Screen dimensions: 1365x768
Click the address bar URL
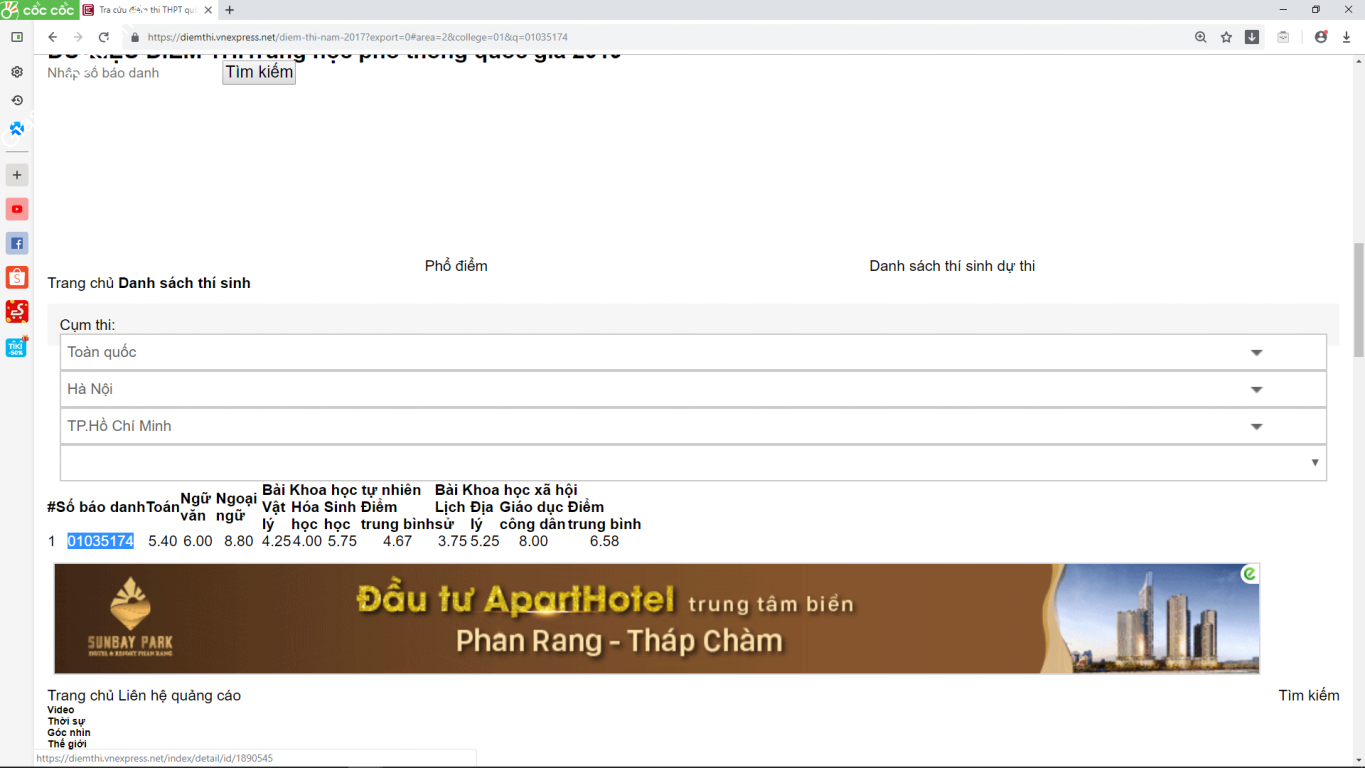tap(357, 37)
